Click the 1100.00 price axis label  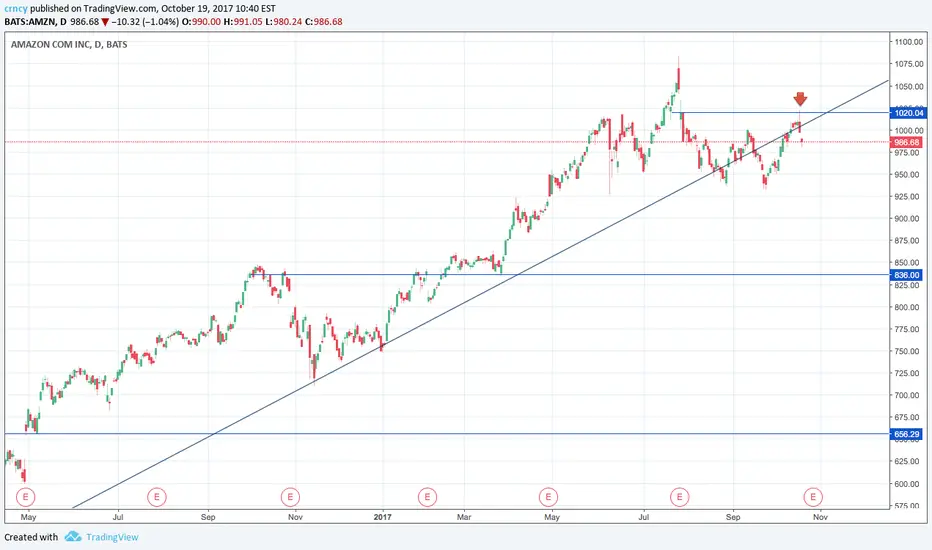pos(909,42)
